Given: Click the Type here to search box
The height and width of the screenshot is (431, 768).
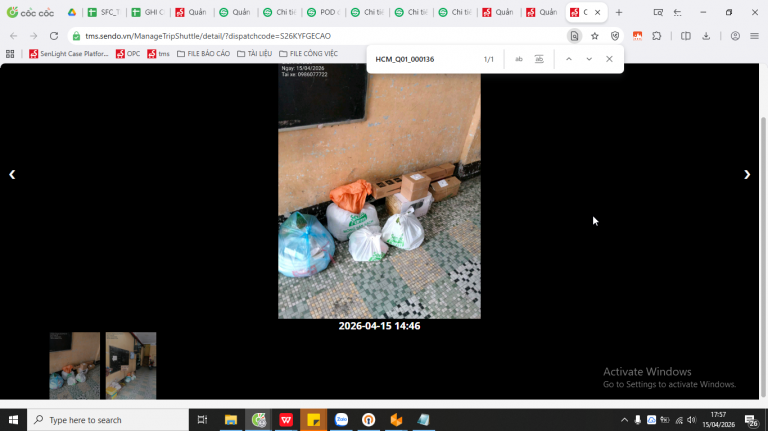Looking at the screenshot, I should [x=108, y=420].
